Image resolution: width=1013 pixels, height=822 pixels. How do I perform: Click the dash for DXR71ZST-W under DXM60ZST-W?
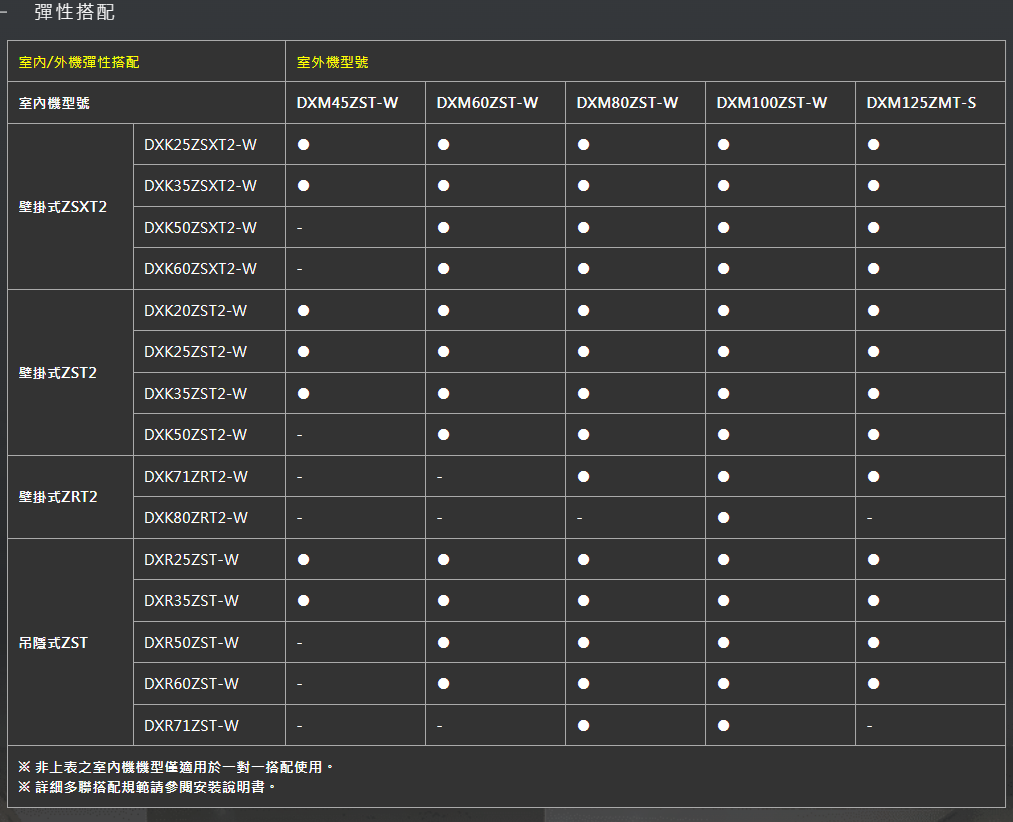pyautogui.click(x=440, y=726)
